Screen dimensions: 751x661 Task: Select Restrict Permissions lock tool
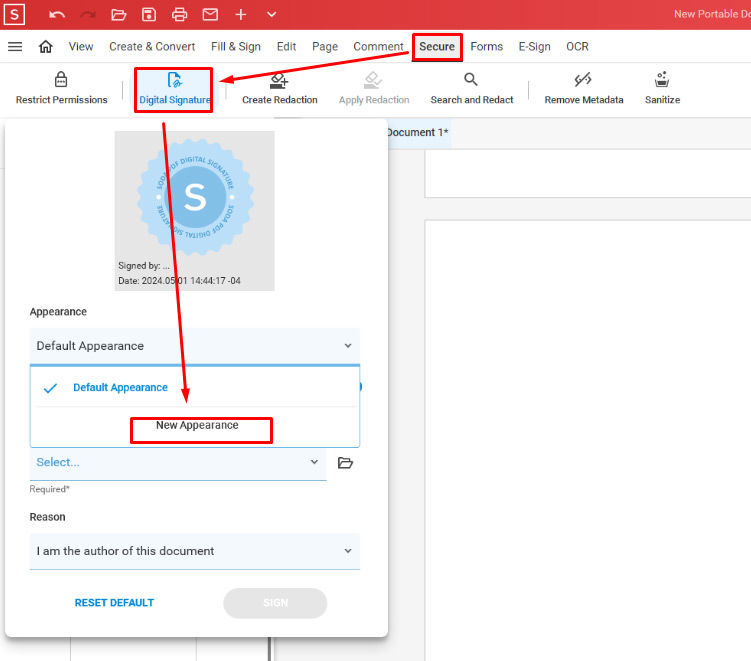61,88
